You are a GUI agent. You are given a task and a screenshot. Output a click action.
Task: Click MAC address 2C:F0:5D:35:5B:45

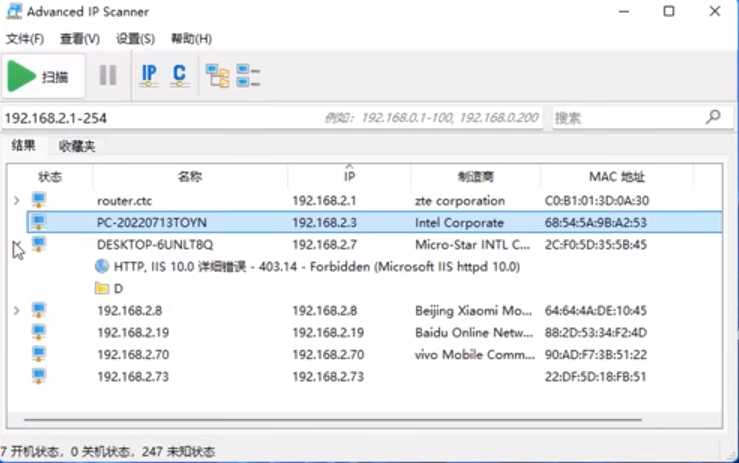point(596,245)
